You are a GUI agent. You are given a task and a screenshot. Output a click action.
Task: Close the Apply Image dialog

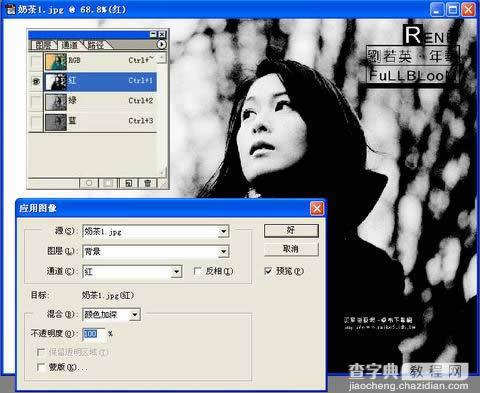coord(317,209)
